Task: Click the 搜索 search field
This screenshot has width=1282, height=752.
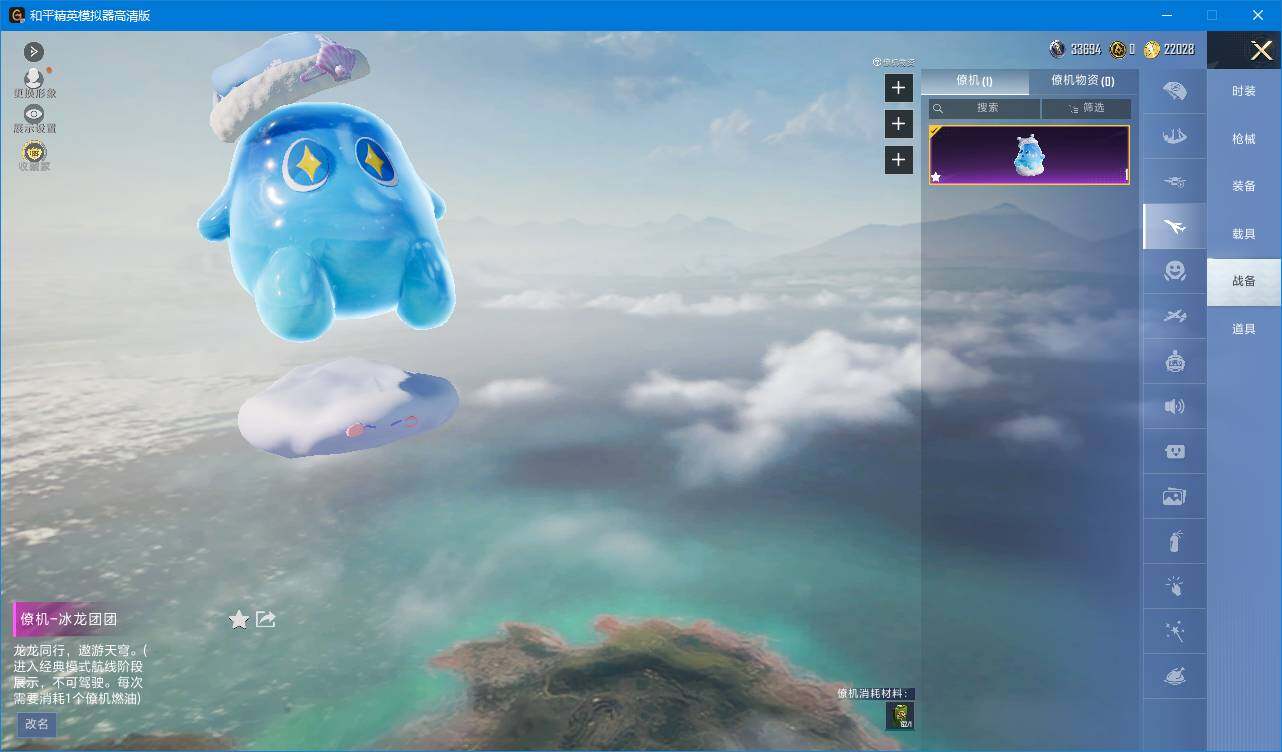Action: [985, 108]
